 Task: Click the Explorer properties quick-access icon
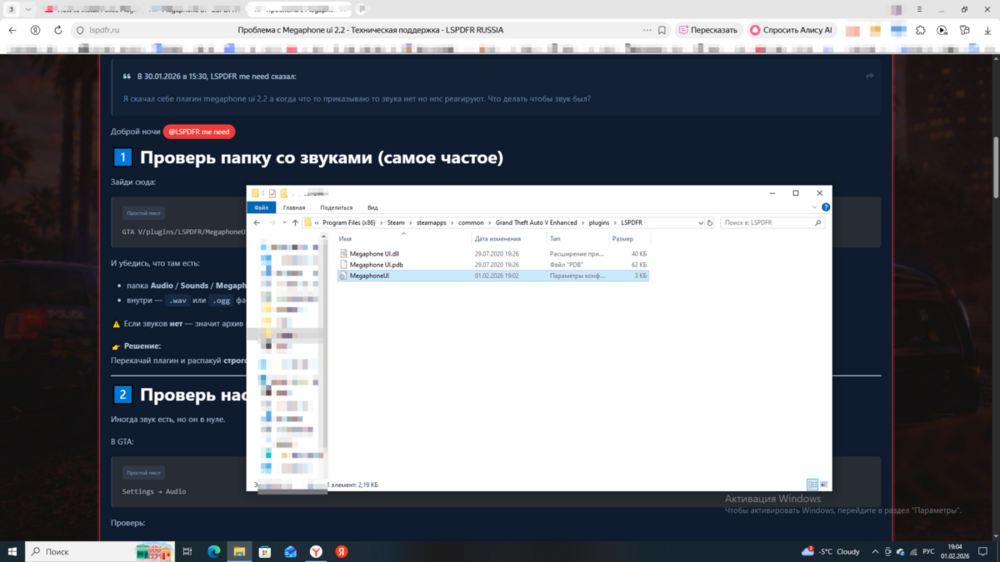click(x=272, y=193)
